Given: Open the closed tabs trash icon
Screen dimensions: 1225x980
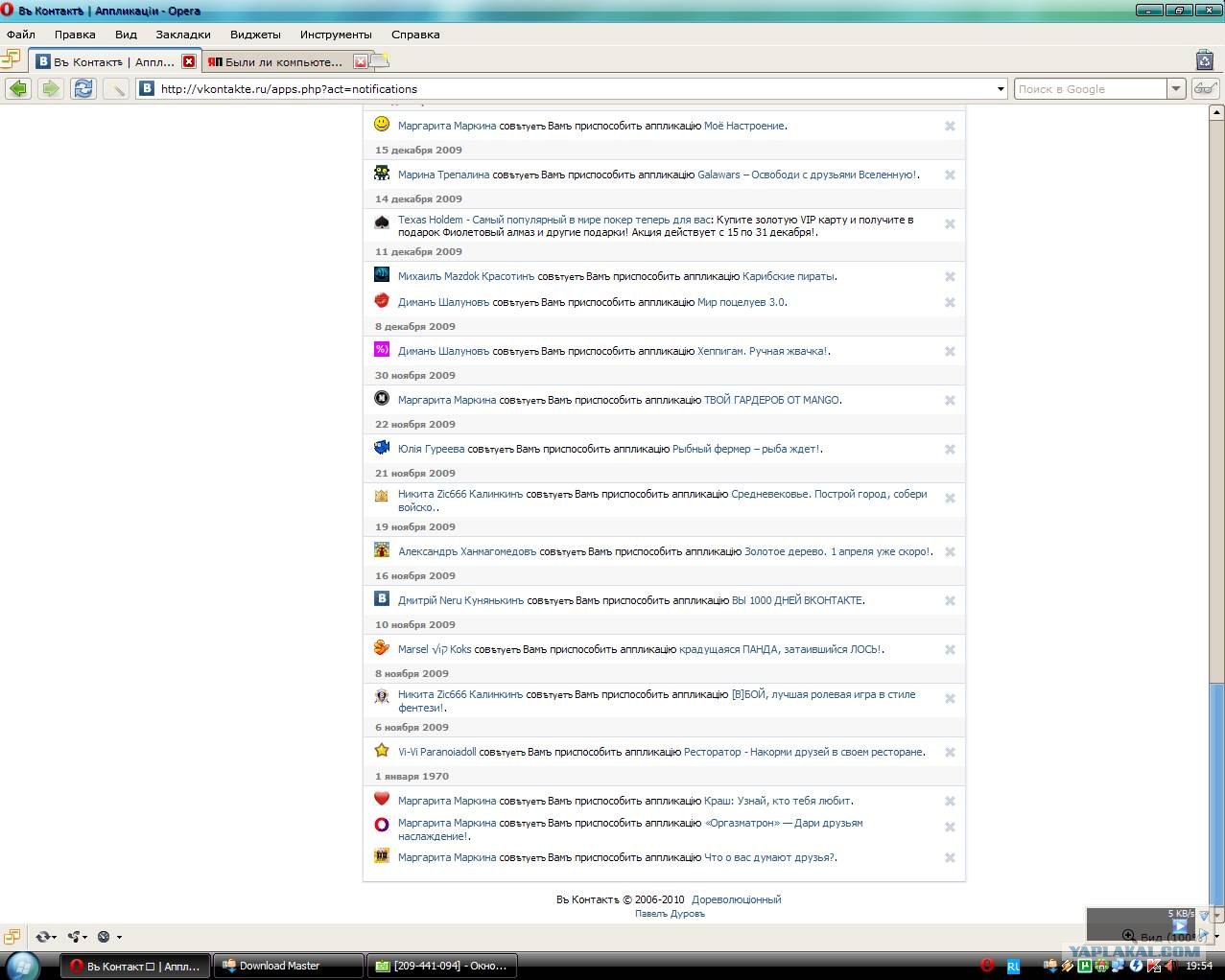Looking at the screenshot, I should click(x=1205, y=60).
